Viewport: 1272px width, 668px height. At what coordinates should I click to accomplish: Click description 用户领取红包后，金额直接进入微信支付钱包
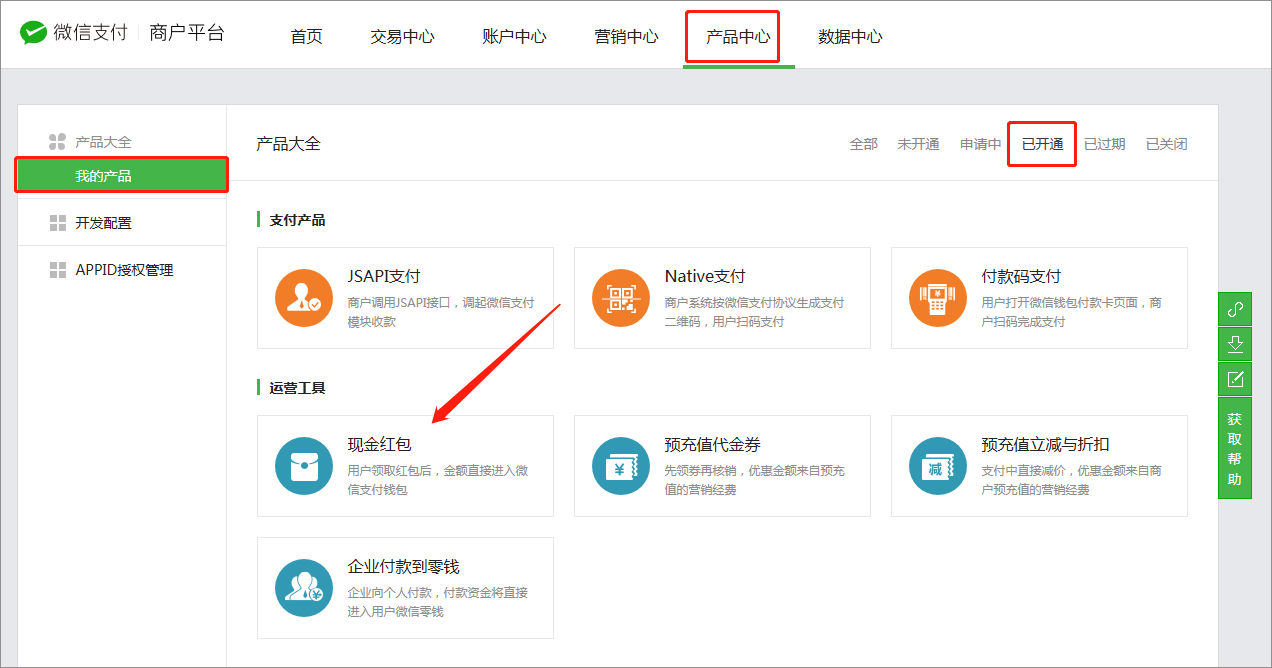point(437,480)
